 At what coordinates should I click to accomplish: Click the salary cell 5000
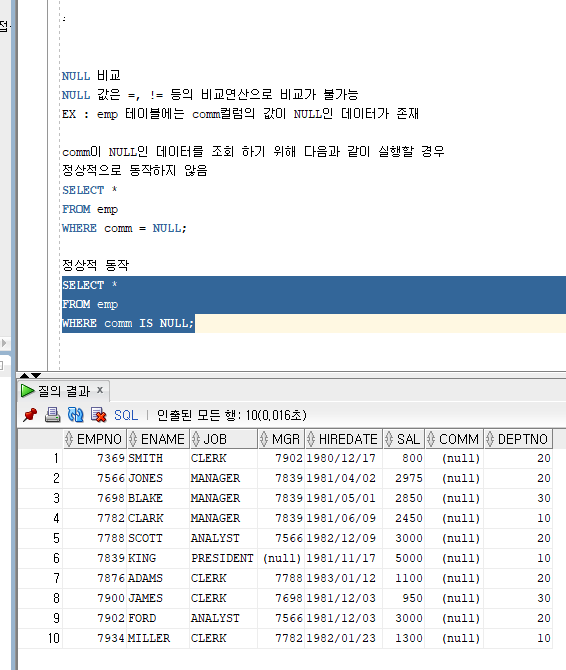403,558
